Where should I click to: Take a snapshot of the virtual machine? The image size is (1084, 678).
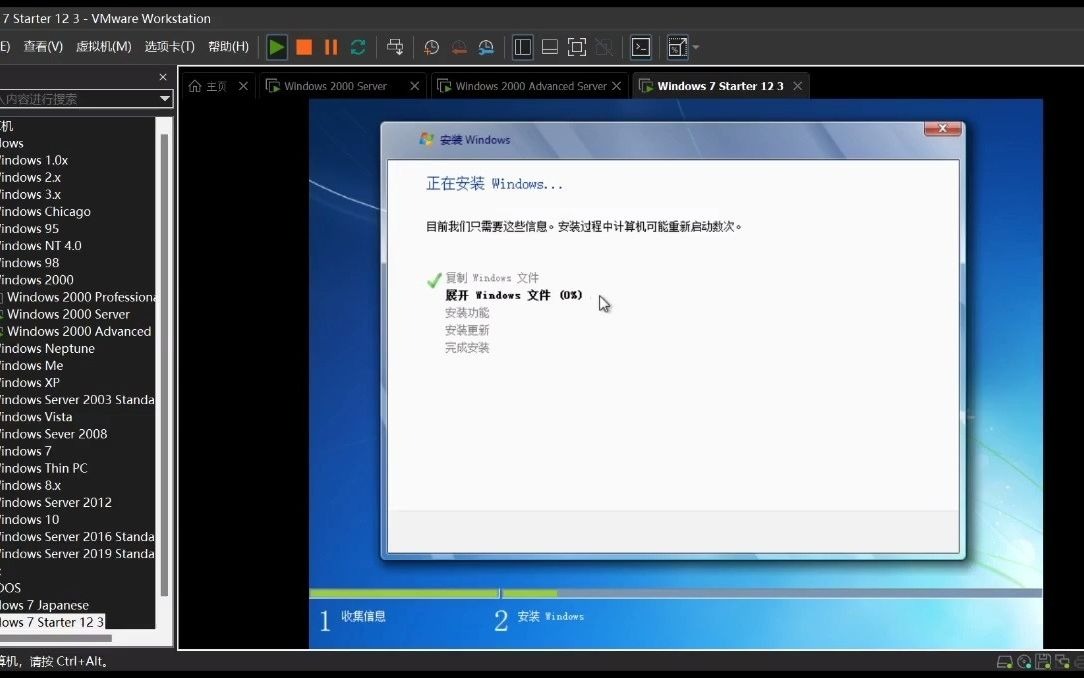point(431,47)
